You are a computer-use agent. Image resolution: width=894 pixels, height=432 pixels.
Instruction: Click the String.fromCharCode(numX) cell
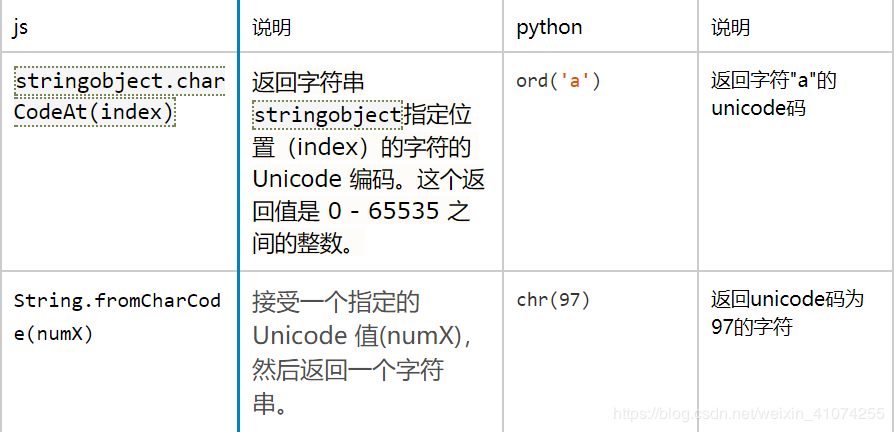(x=117, y=317)
